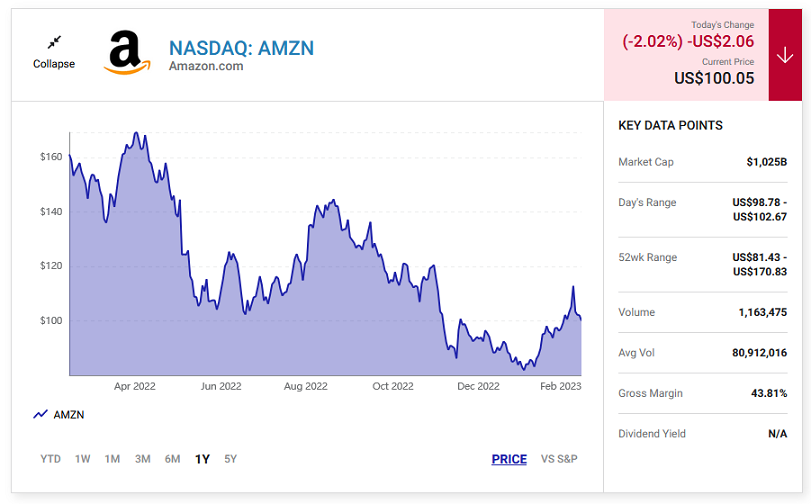Switch chart to 1M range
Image resolution: width=811 pixels, height=504 pixels.
pyautogui.click(x=112, y=459)
